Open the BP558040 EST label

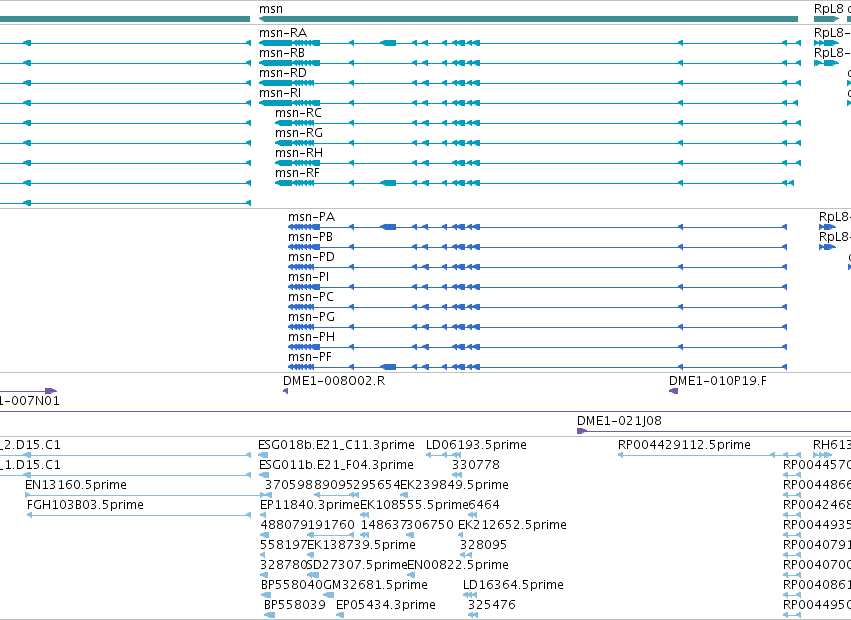(292, 585)
